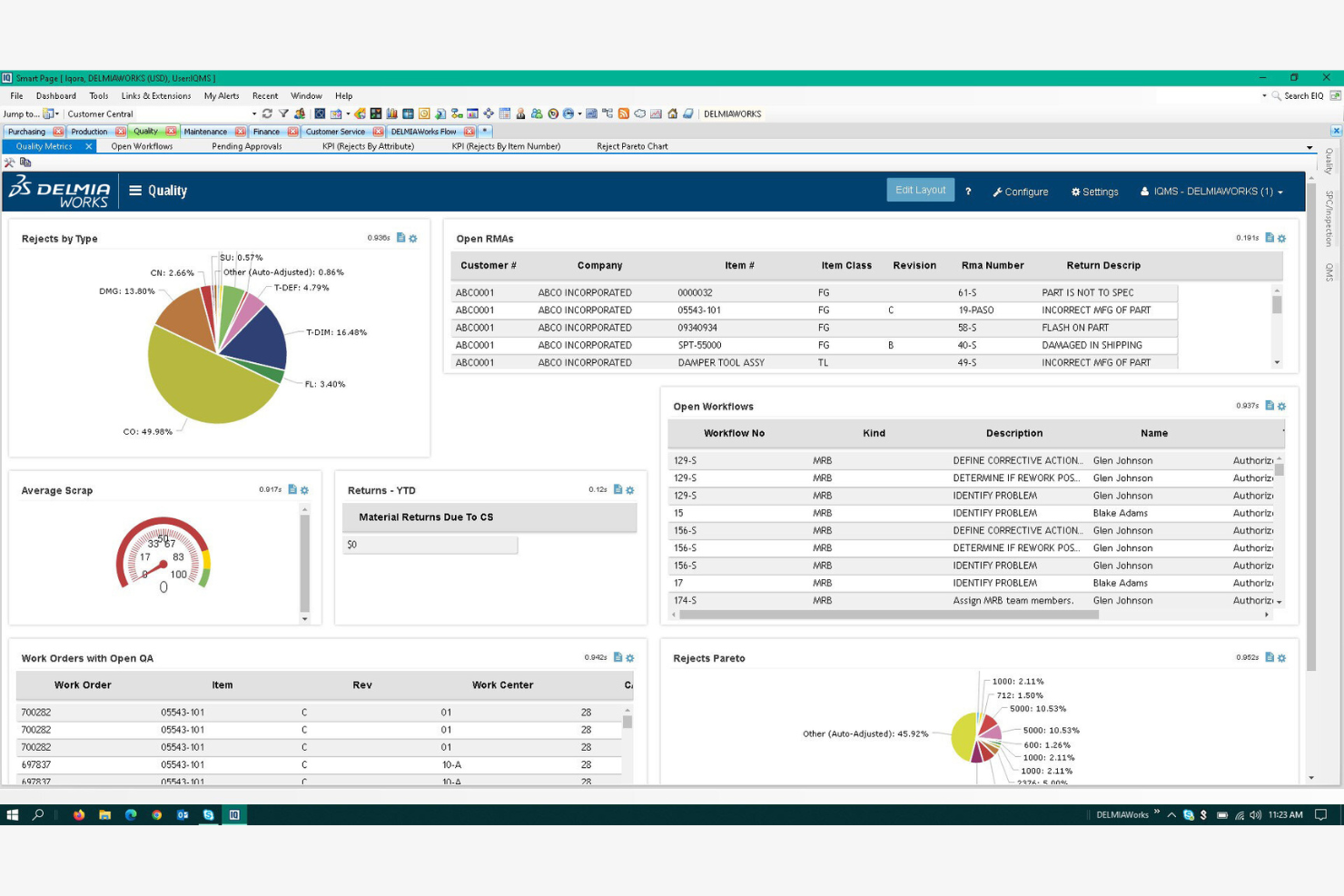Select the KPI (Rejects By Attribute) subtab
Viewport: 1344px width, 896px height.
point(368,146)
